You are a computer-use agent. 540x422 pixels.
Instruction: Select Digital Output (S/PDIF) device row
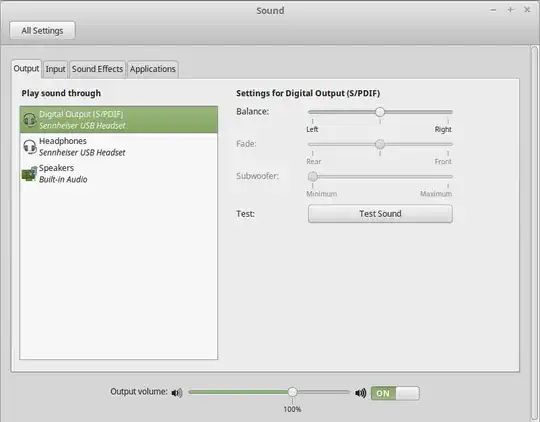point(119,120)
